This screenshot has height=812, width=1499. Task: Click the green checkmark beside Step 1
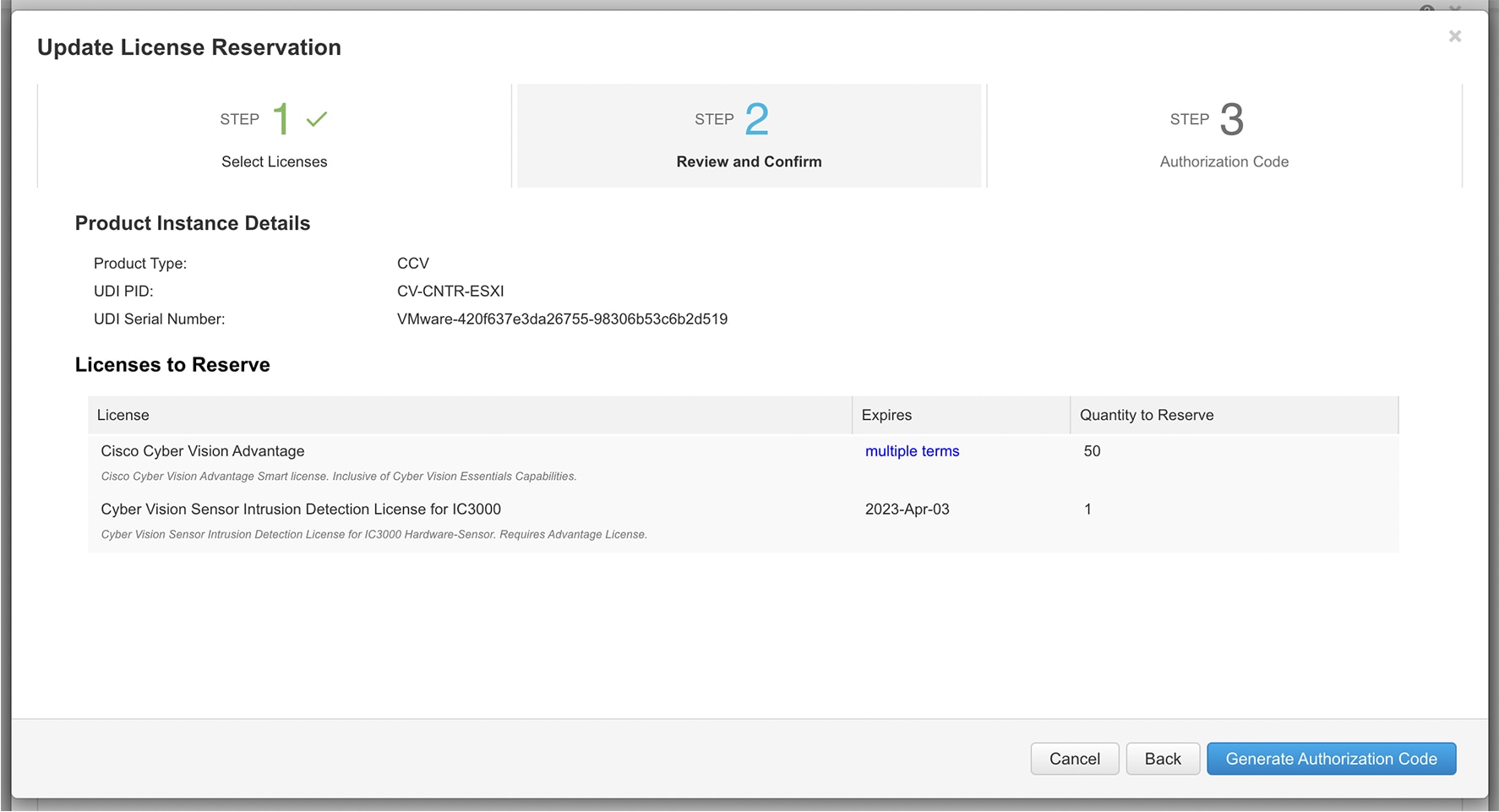click(317, 119)
